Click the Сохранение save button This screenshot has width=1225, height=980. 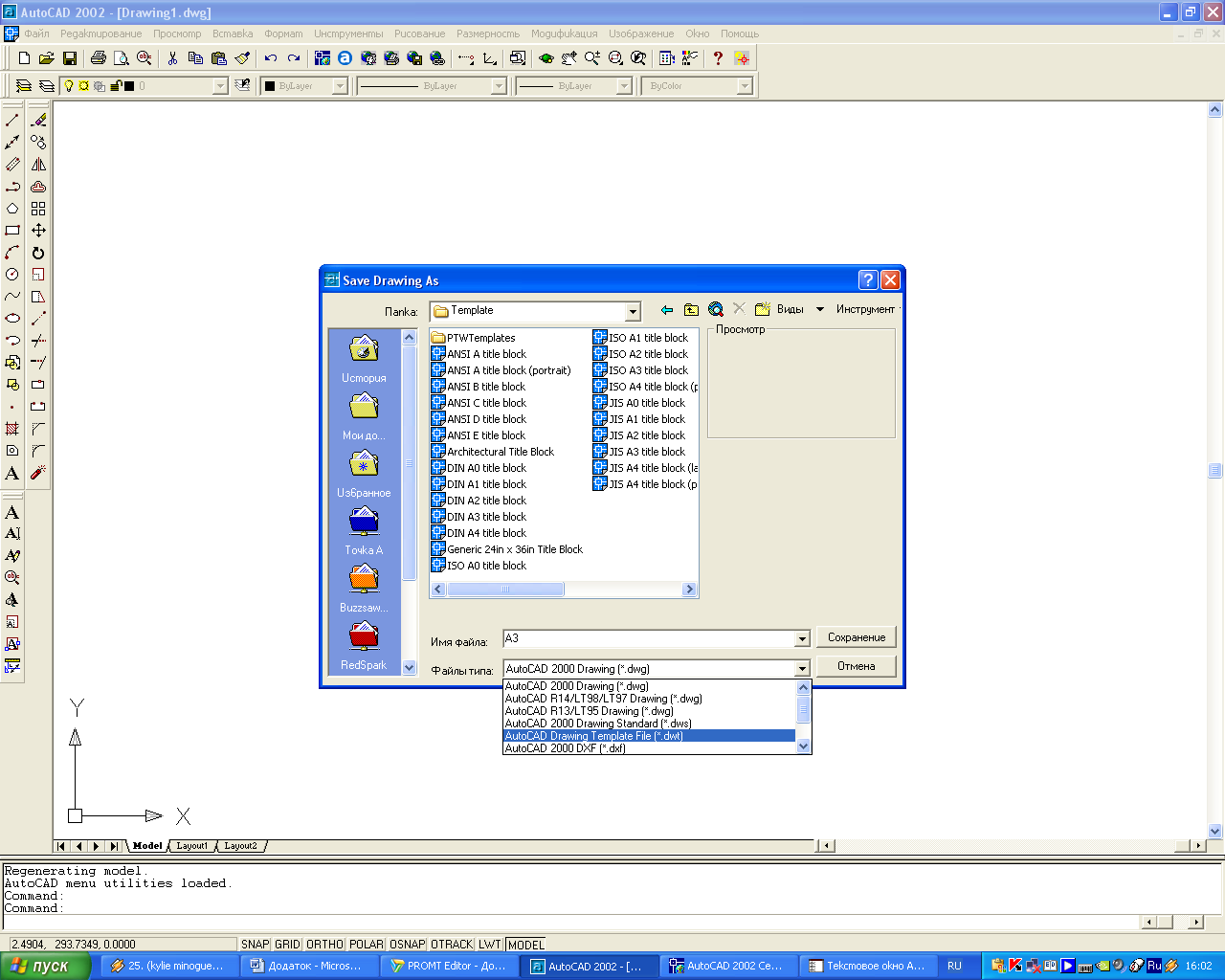click(857, 637)
